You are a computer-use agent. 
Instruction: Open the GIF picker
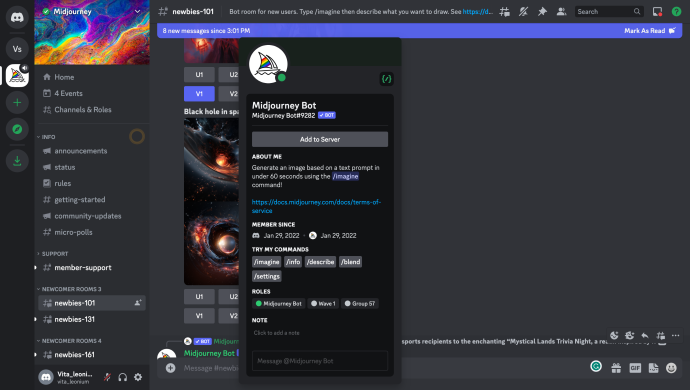[635, 368]
